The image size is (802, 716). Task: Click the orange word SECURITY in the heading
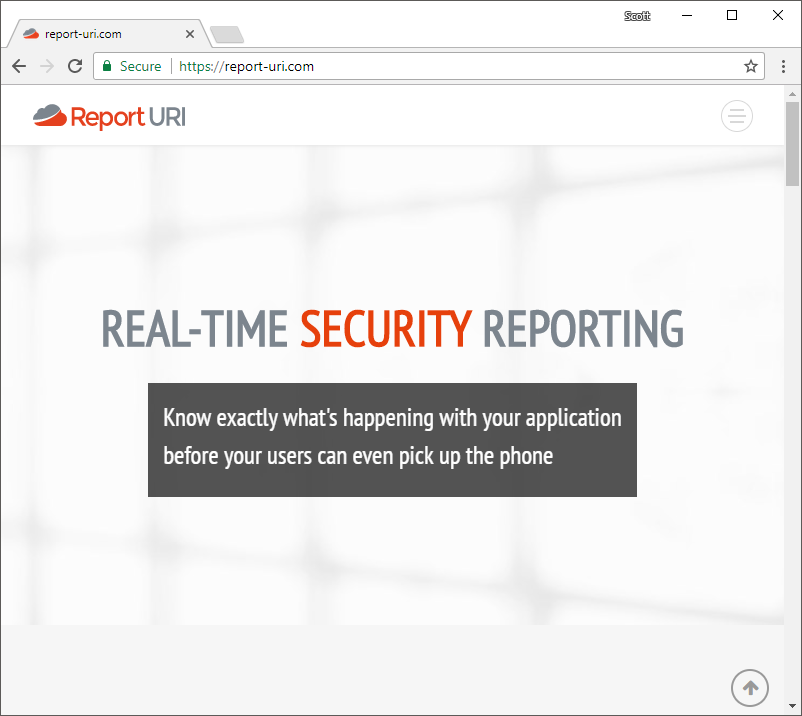coord(386,329)
